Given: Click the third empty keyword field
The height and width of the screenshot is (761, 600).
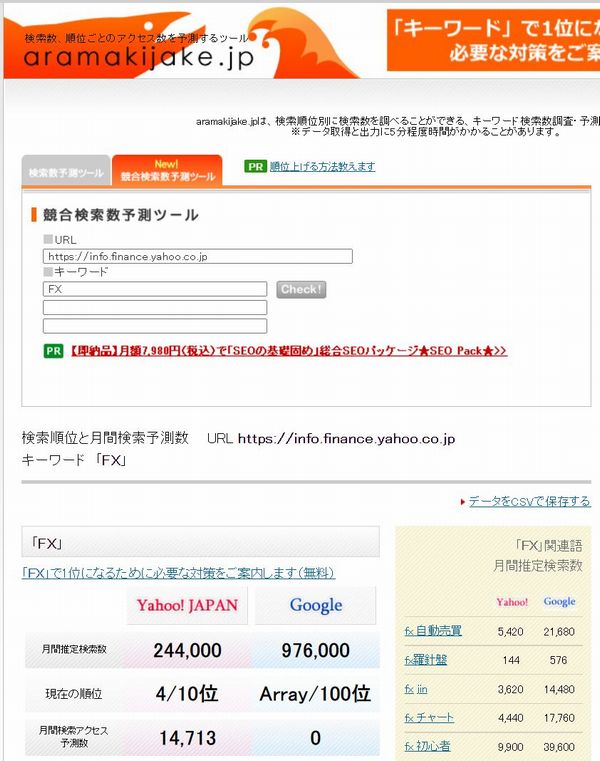Looking at the screenshot, I should point(155,326).
